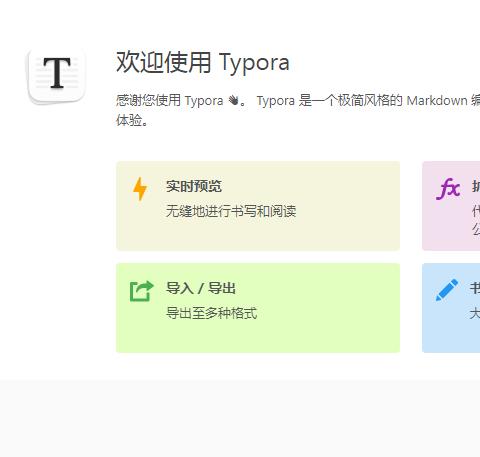480x457 pixels.
Task: Click the orange lightning bolt icon
Action: [140, 189]
